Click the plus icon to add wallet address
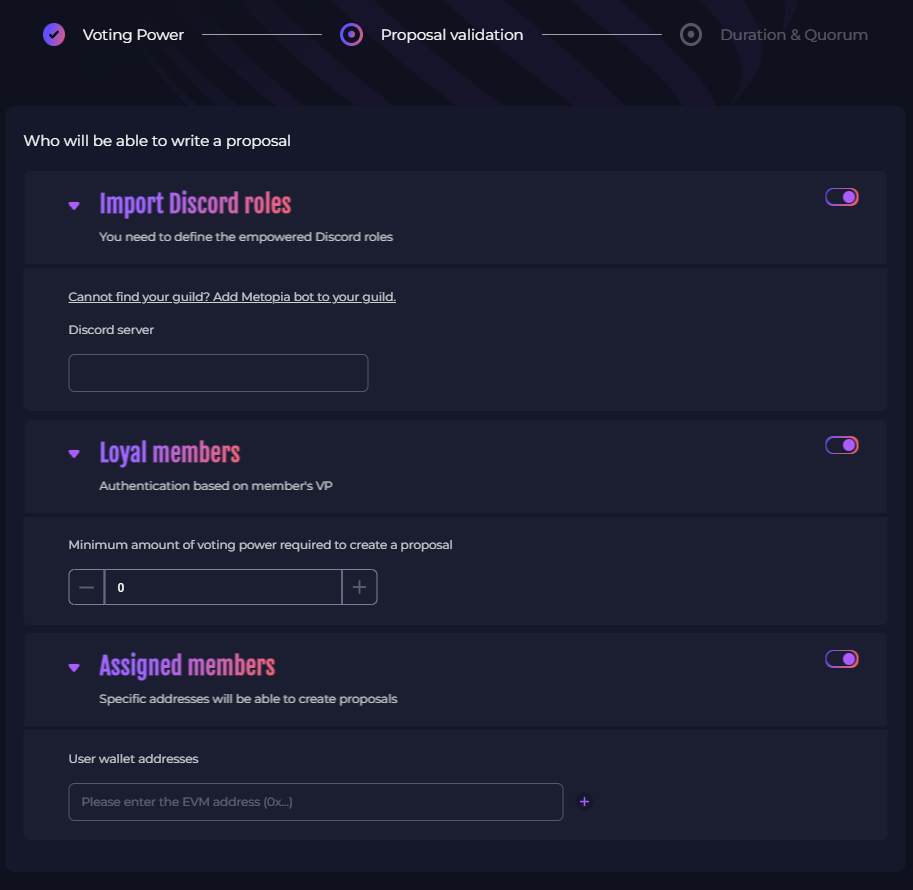This screenshot has width=913, height=890. pos(585,801)
